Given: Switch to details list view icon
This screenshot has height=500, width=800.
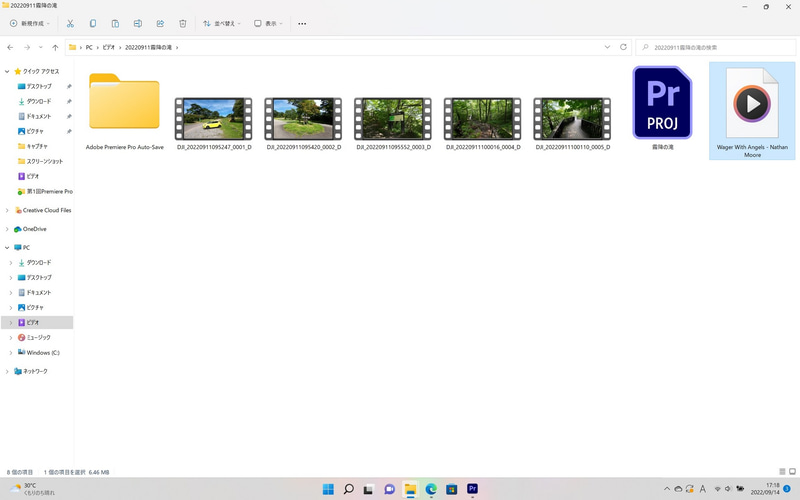Looking at the screenshot, I should [782, 471].
